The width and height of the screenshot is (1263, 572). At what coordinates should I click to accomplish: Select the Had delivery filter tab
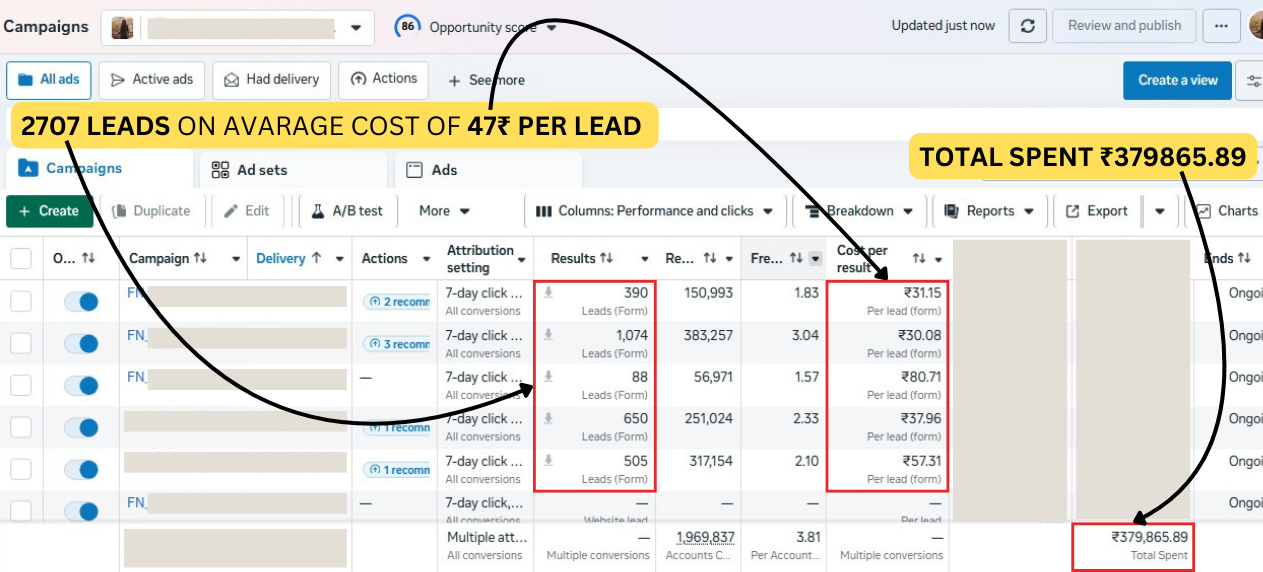click(272, 80)
